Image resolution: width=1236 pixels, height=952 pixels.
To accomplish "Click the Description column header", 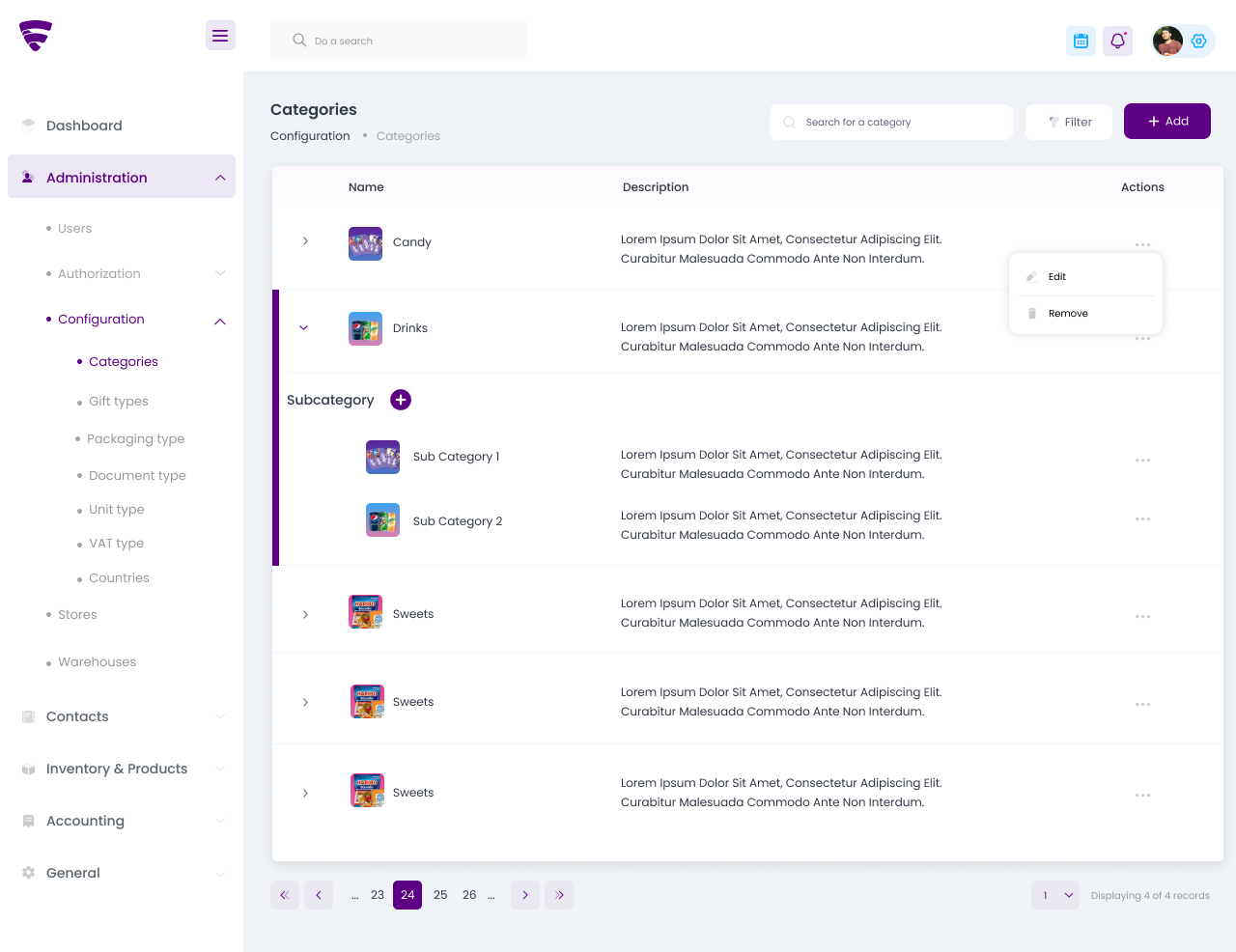I will tap(656, 187).
